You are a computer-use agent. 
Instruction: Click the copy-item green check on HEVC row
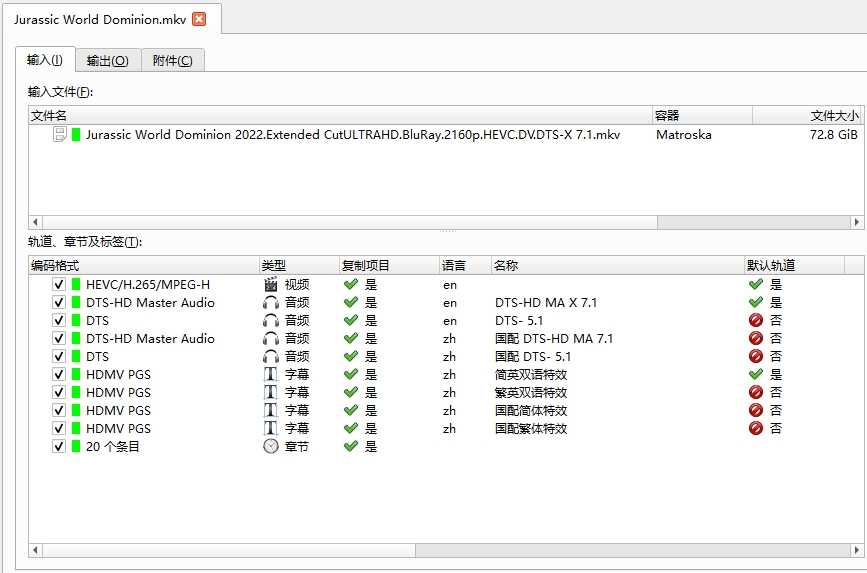351,284
